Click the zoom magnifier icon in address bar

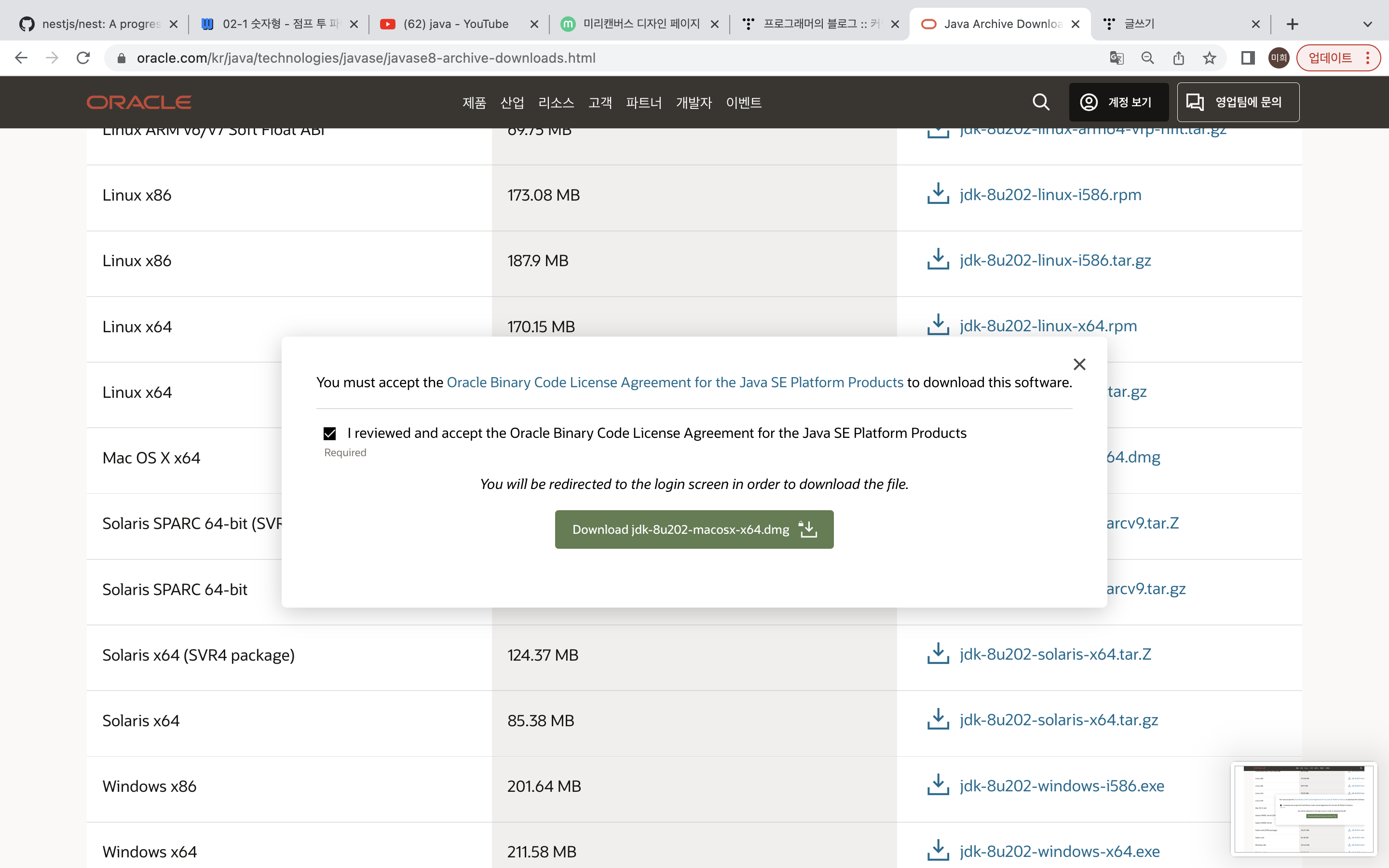click(1147, 58)
